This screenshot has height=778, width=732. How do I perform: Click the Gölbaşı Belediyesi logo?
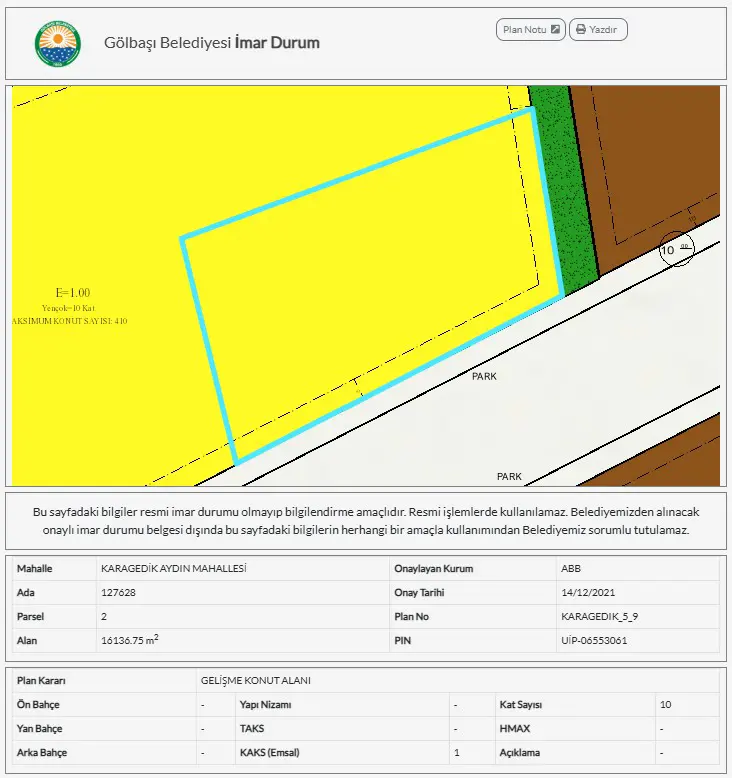click(58, 44)
